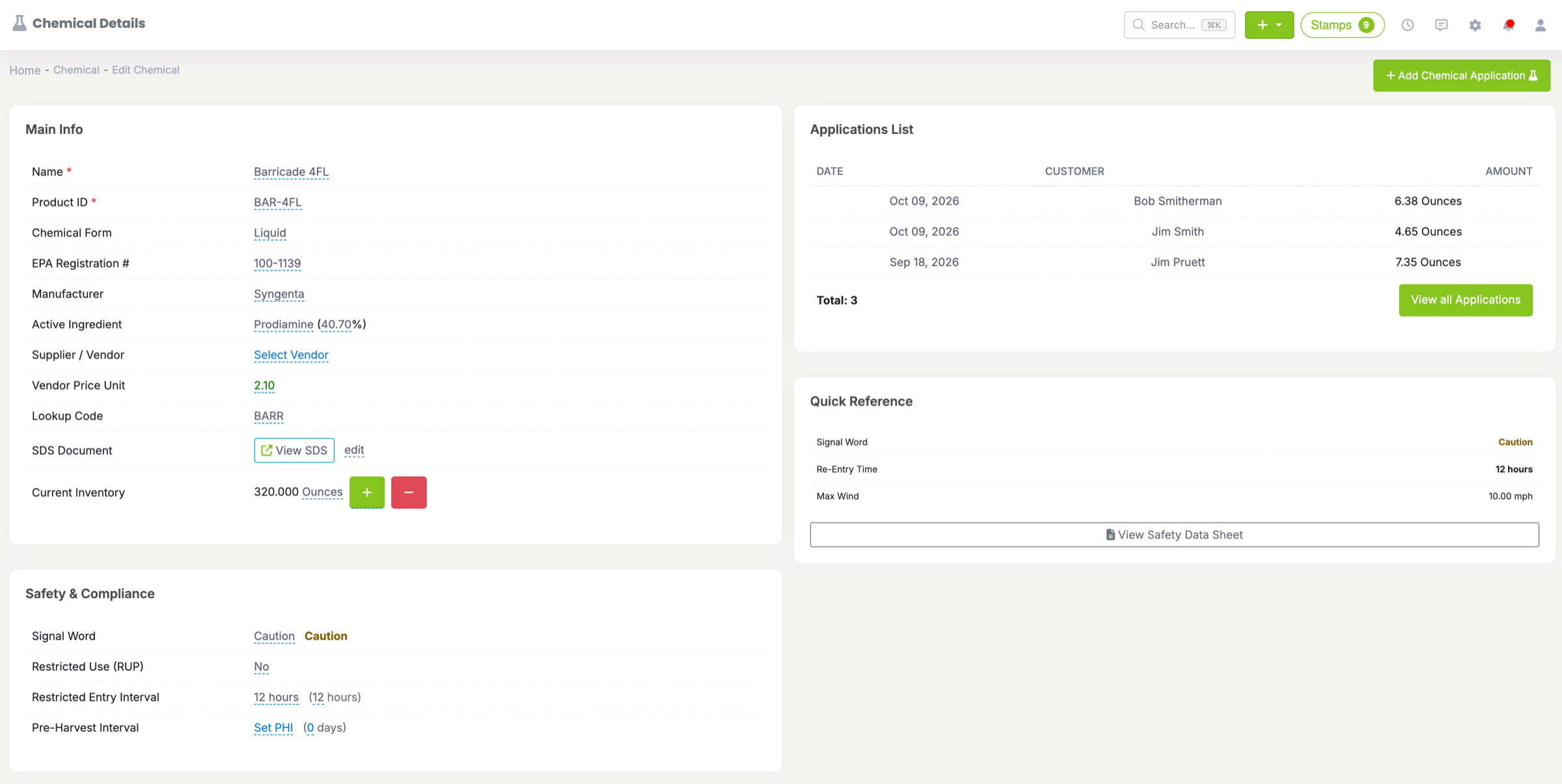The height and width of the screenshot is (784, 1562).
Task: Open the settings gear icon
Action: (x=1475, y=25)
